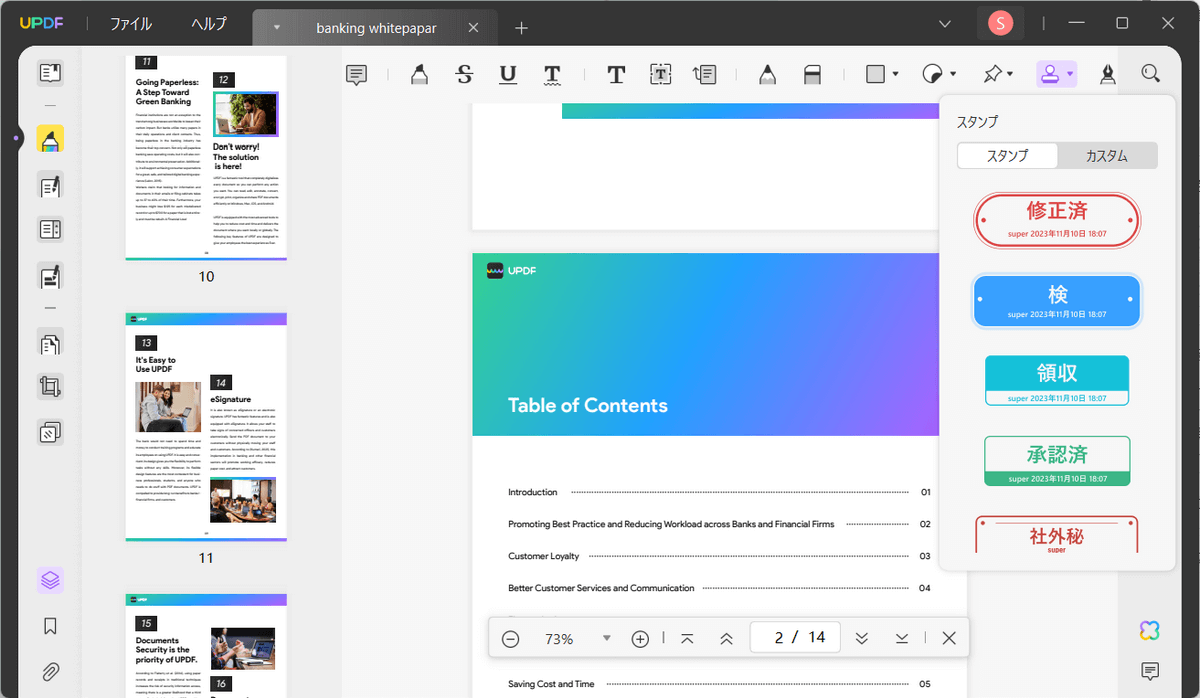
Task: Select the Text box tool
Action: pyautogui.click(x=660, y=74)
